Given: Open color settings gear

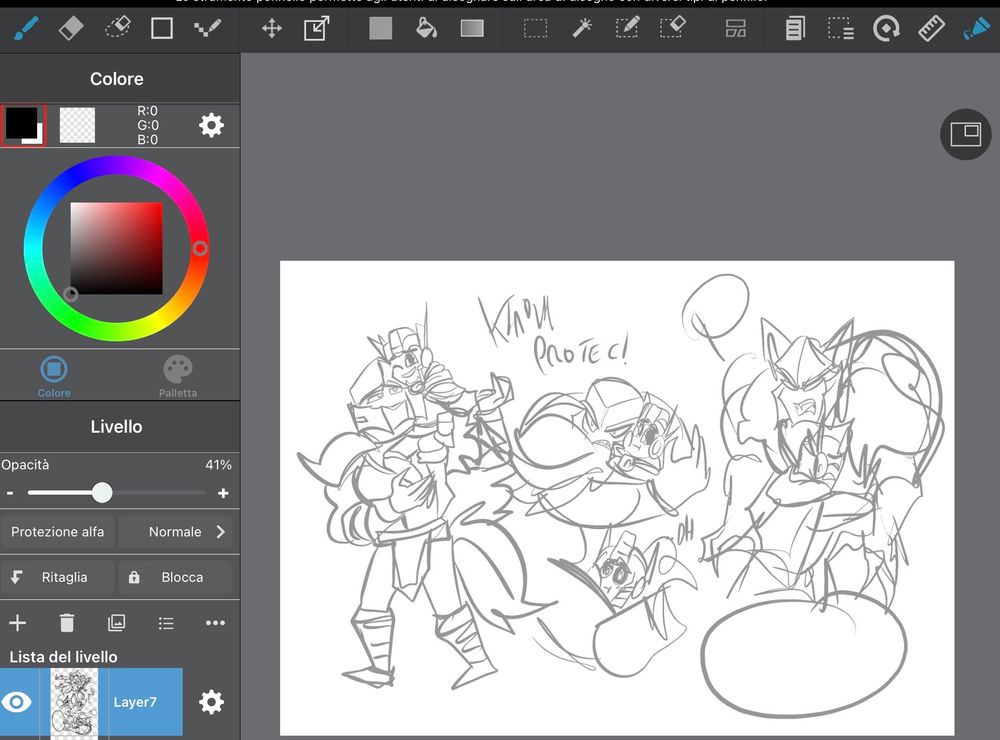Looking at the screenshot, I should click(211, 125).
